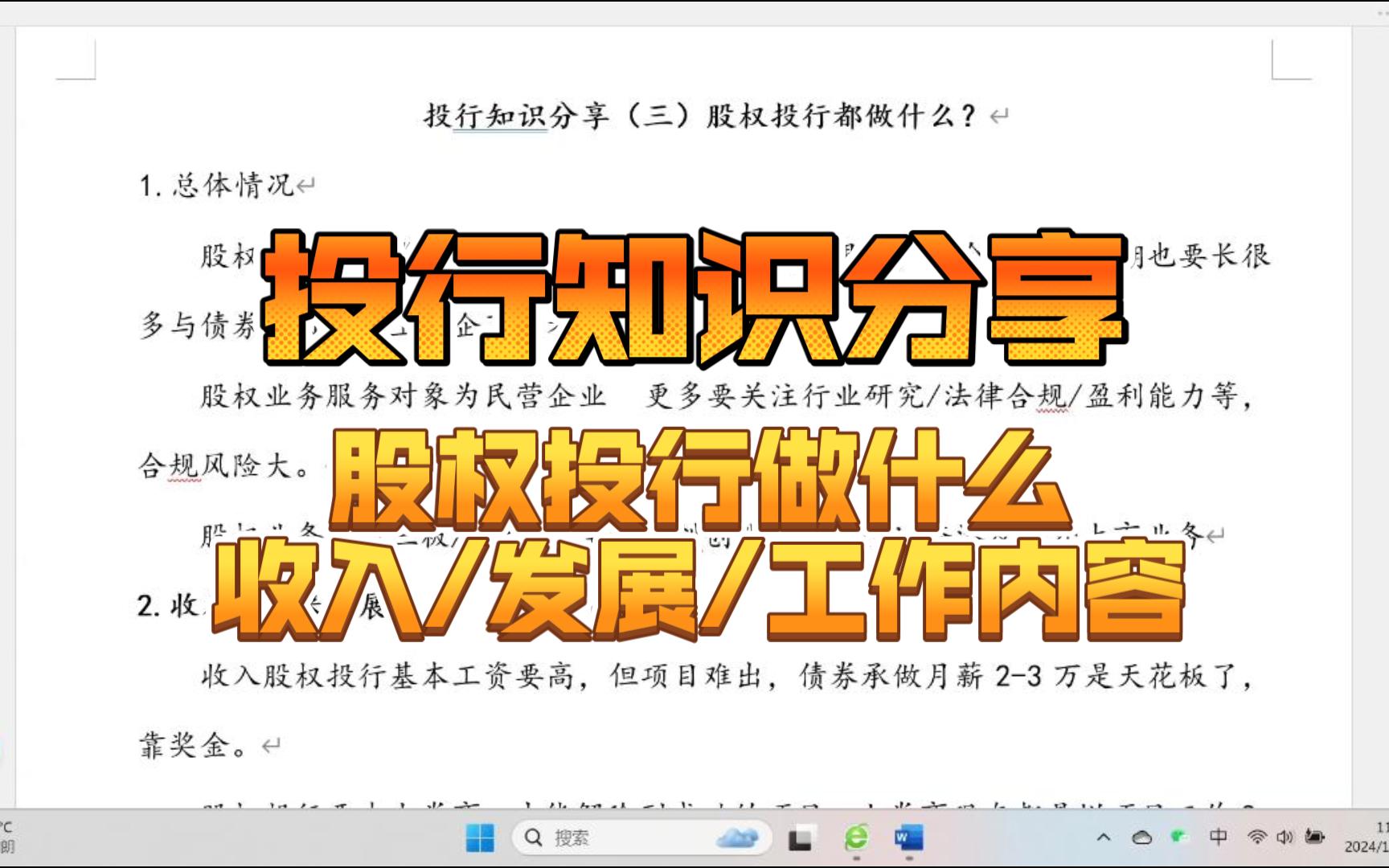Click the line starting '收入股权投行基本工资要高'
The width and height of the screenshot is (1389, 868).
pos(727,677)
